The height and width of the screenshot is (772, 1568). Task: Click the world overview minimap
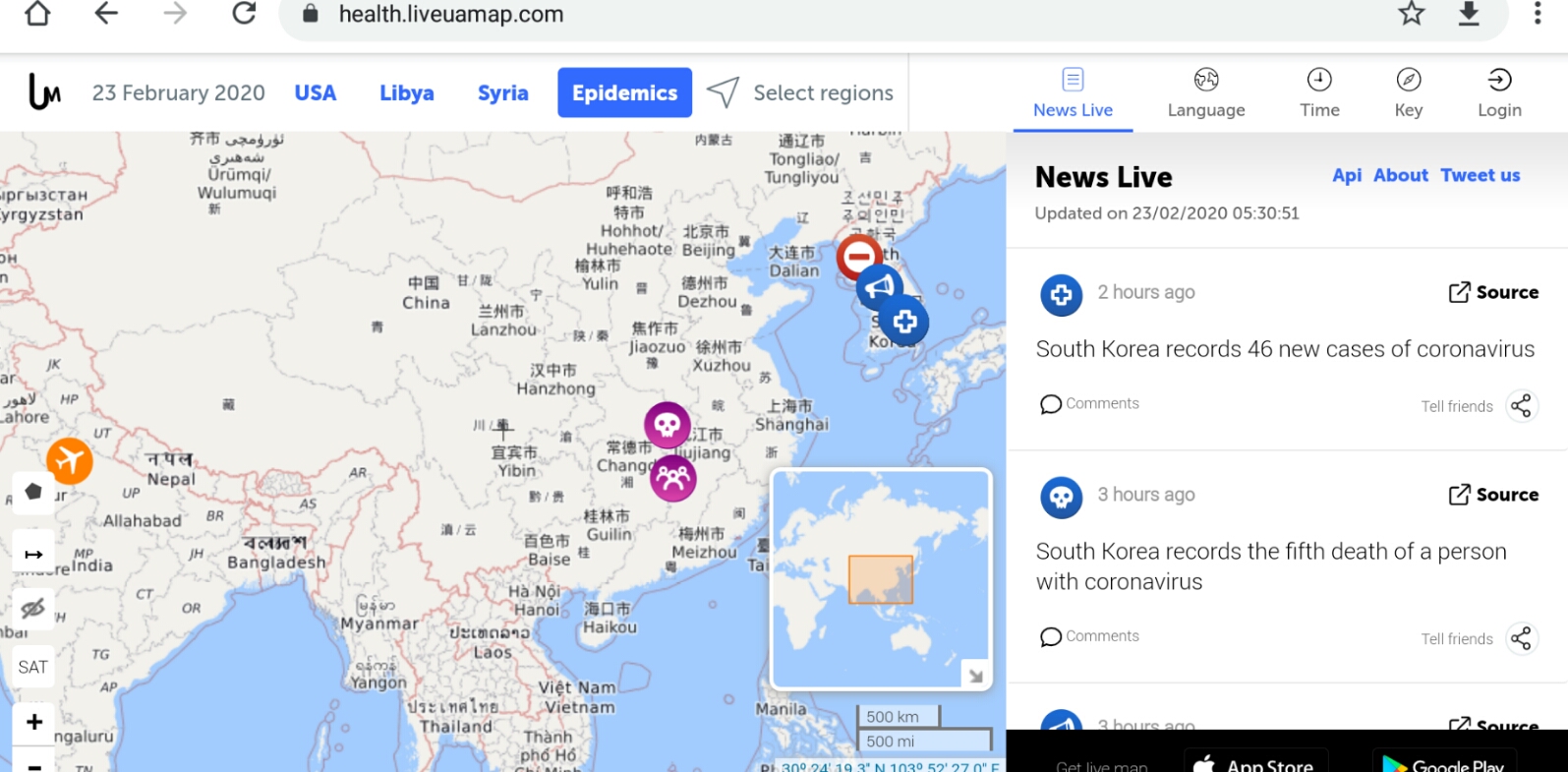pos(881,578)
